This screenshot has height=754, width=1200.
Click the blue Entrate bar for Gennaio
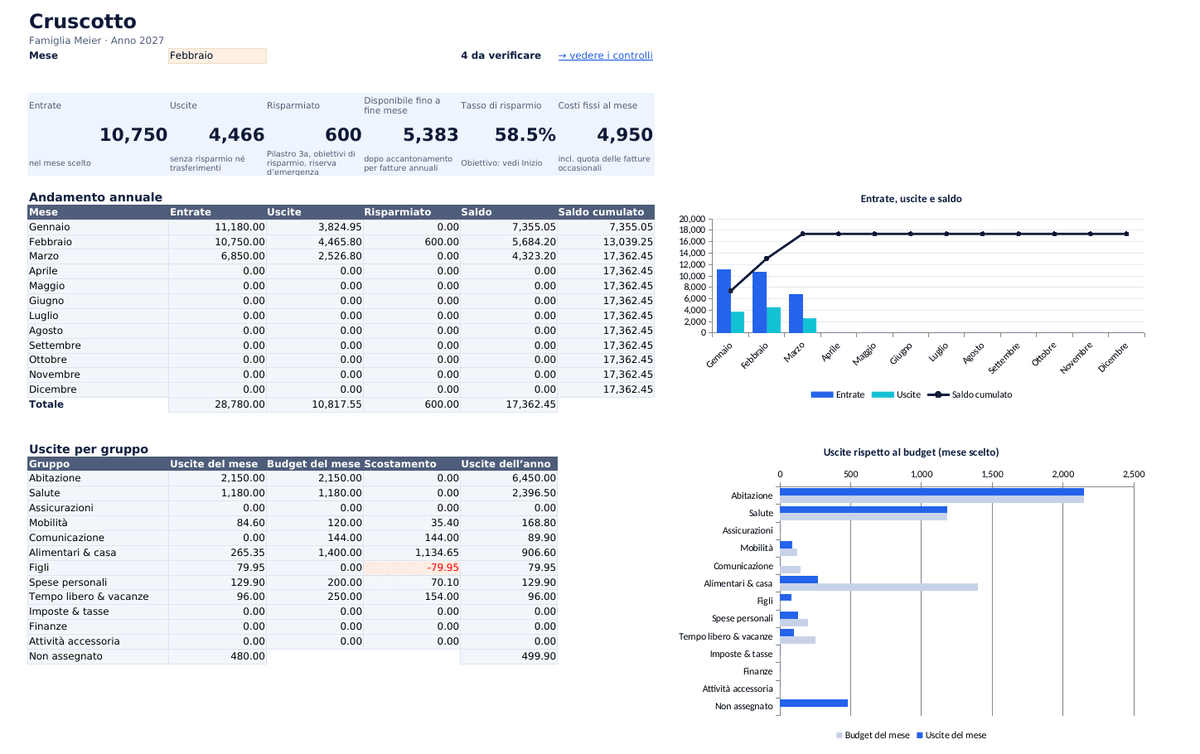click(724, 301)
